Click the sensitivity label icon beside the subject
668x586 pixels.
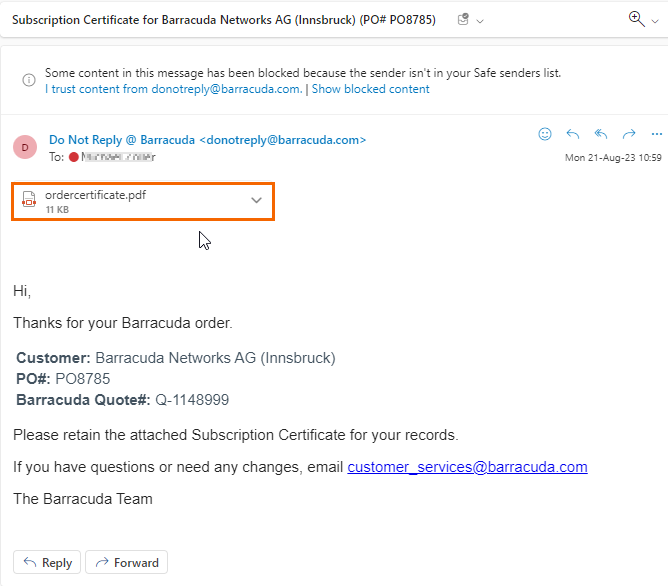(x=464, y=19)
